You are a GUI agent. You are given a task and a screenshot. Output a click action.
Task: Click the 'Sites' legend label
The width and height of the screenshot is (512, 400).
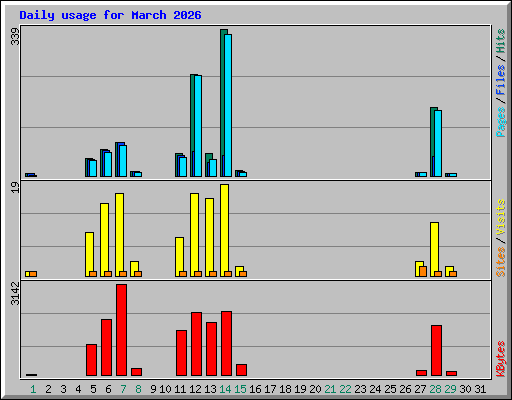tap(501, 262)
